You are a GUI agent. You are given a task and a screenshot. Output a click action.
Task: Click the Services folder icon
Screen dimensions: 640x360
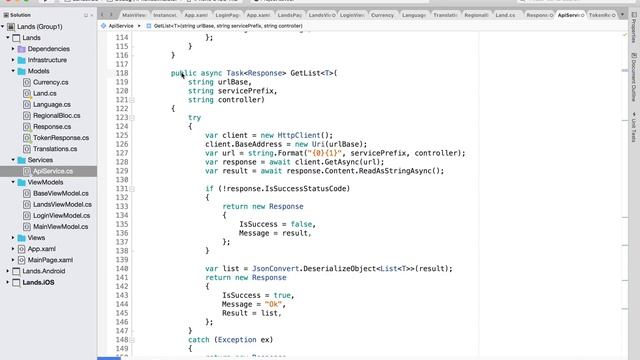(22, 160)
